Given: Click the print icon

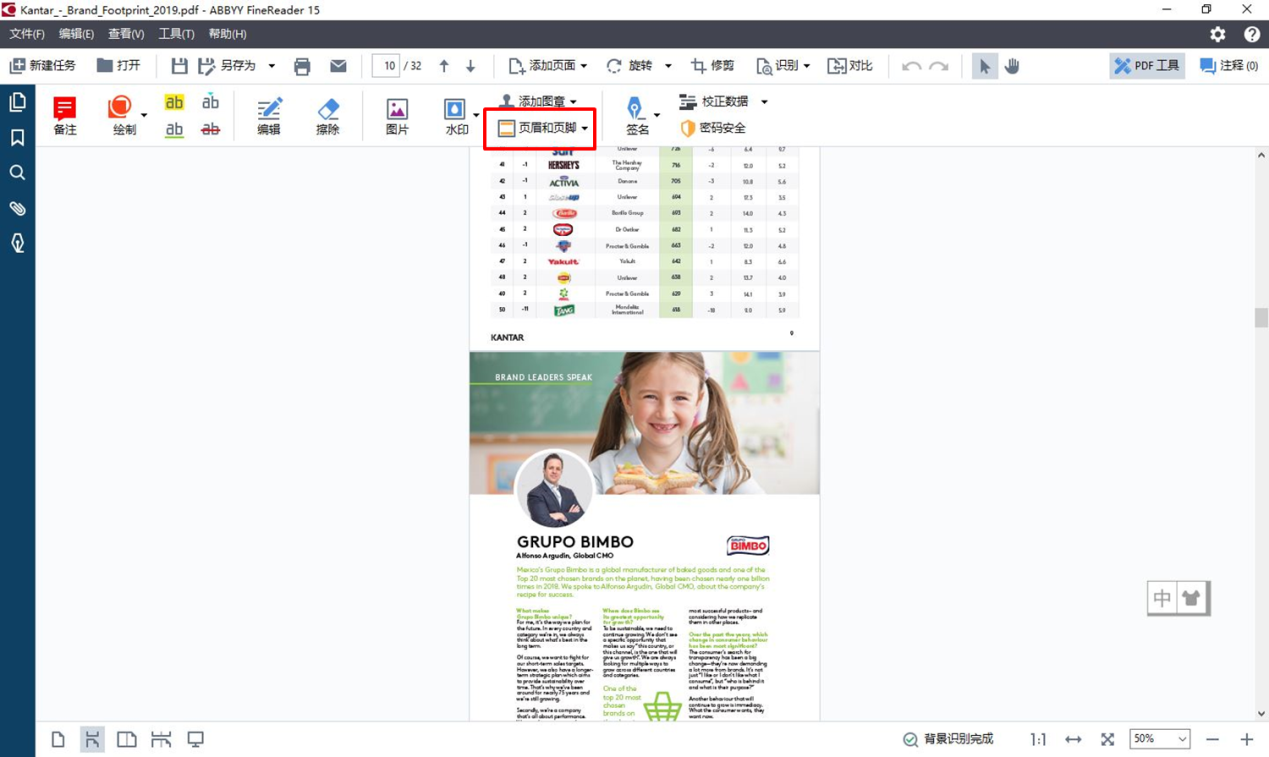Looking at the screenshot, I should pos(302,66).
